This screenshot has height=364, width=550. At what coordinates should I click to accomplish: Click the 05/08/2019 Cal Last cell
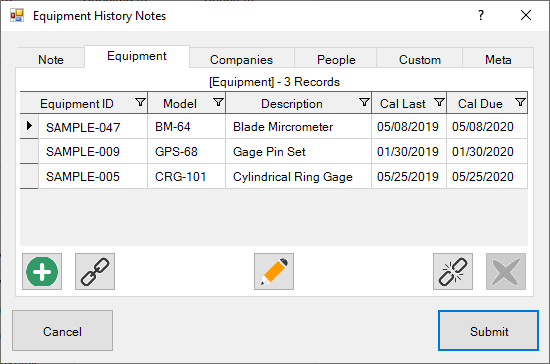409,126
